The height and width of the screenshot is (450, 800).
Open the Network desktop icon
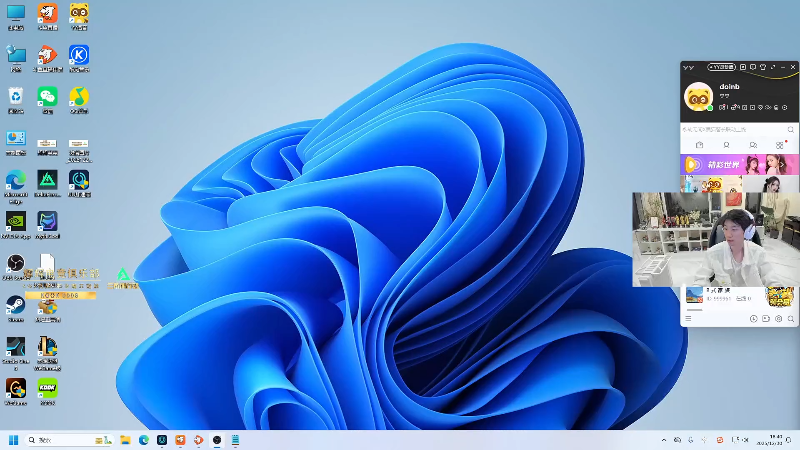(16, 58)
